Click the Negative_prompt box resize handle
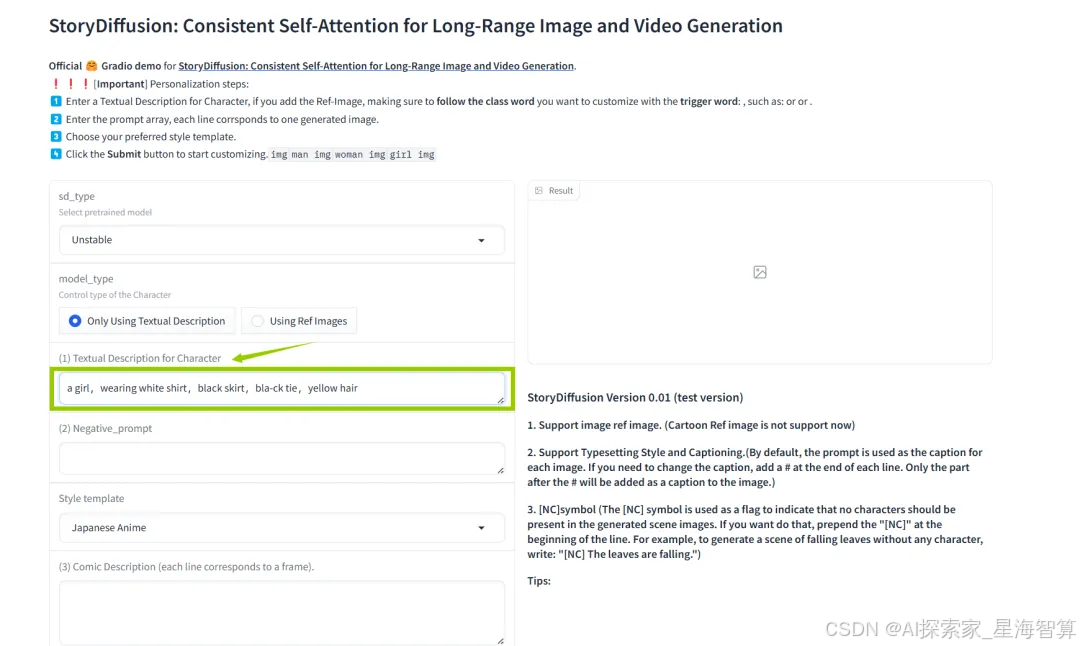 (501, 470)
